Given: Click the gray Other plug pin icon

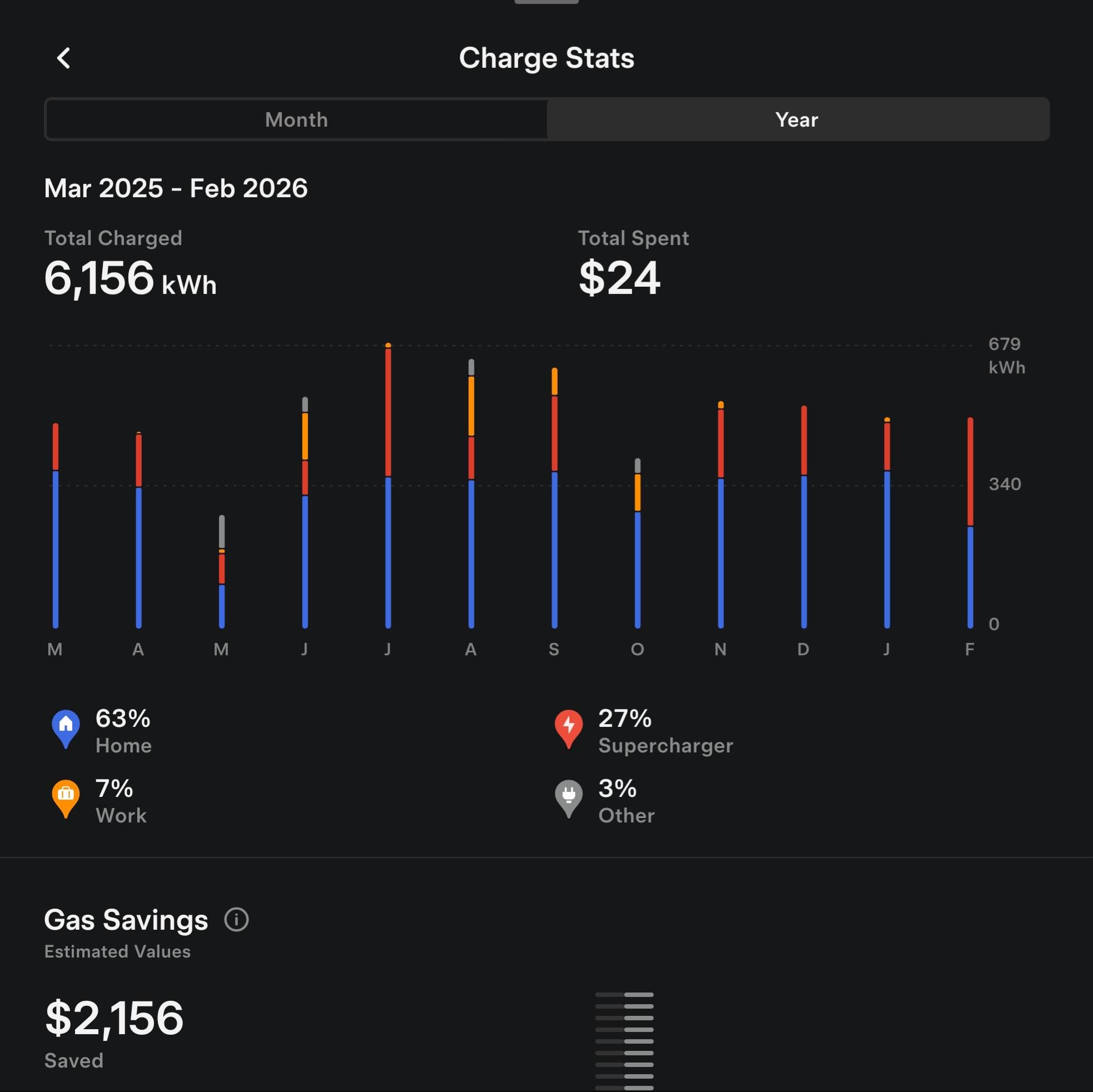Looking at the screenshot, I should [569, 797].
